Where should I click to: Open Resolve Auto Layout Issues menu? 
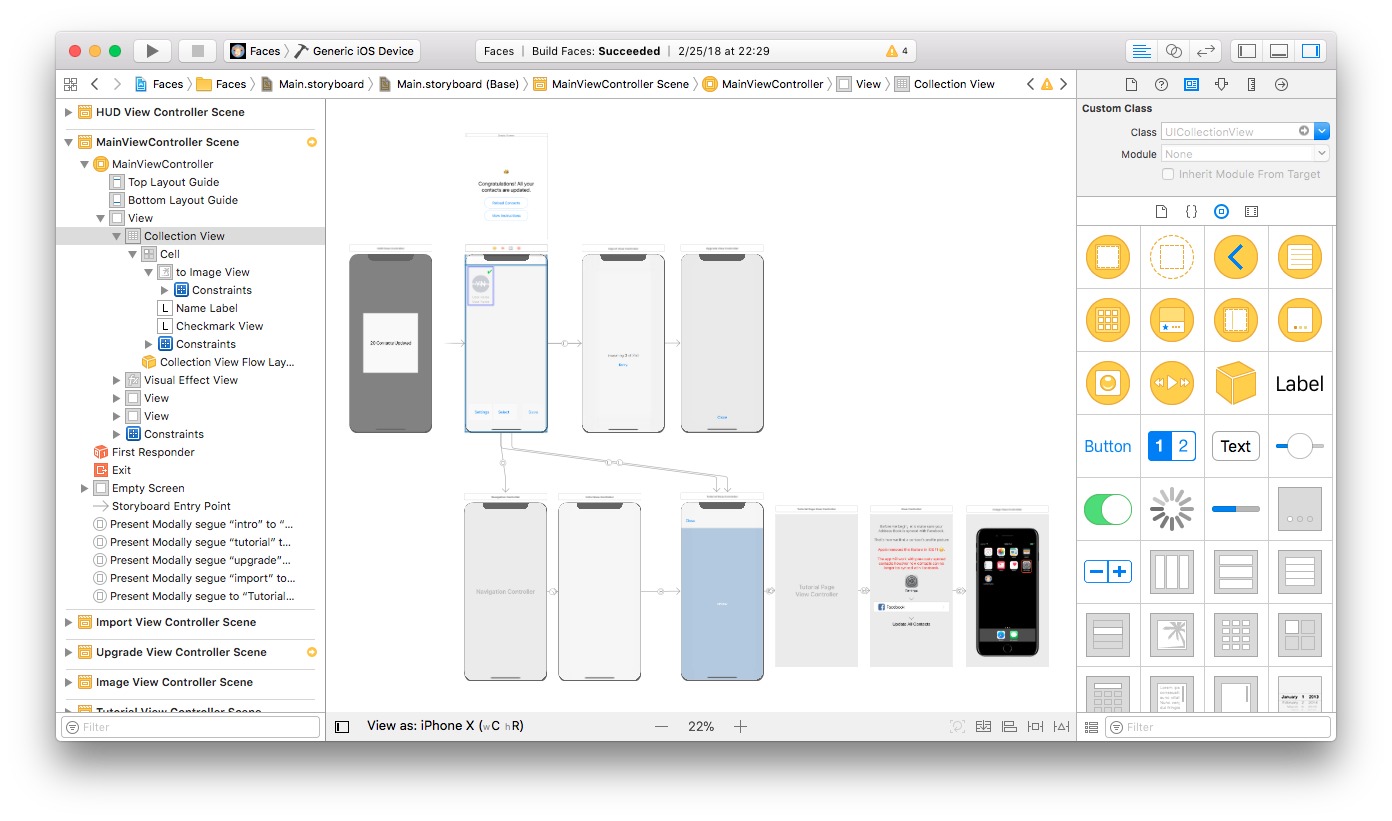click(x=1061, y=727)
